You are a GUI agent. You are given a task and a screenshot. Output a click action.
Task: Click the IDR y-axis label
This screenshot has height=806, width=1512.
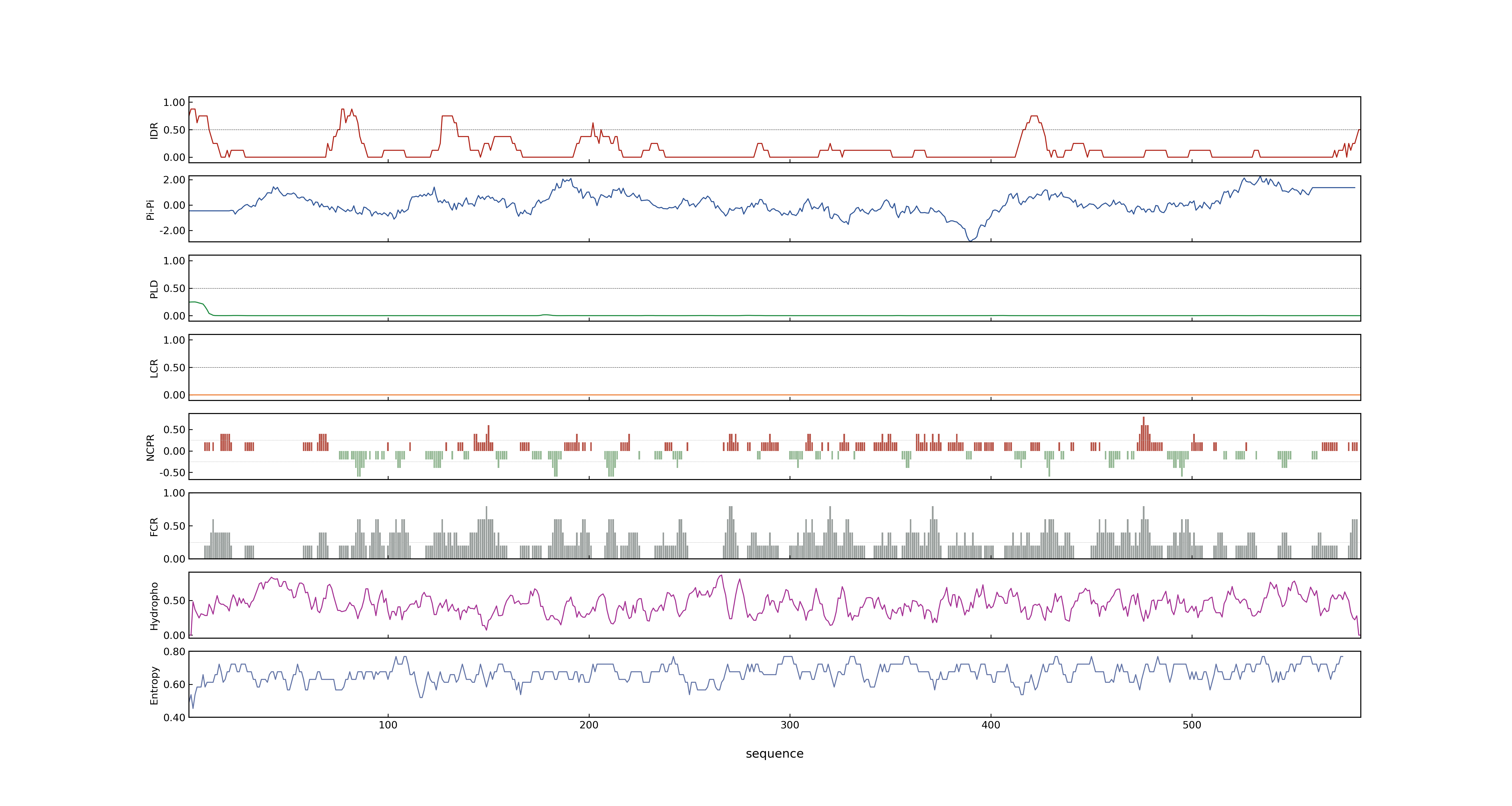154,130
